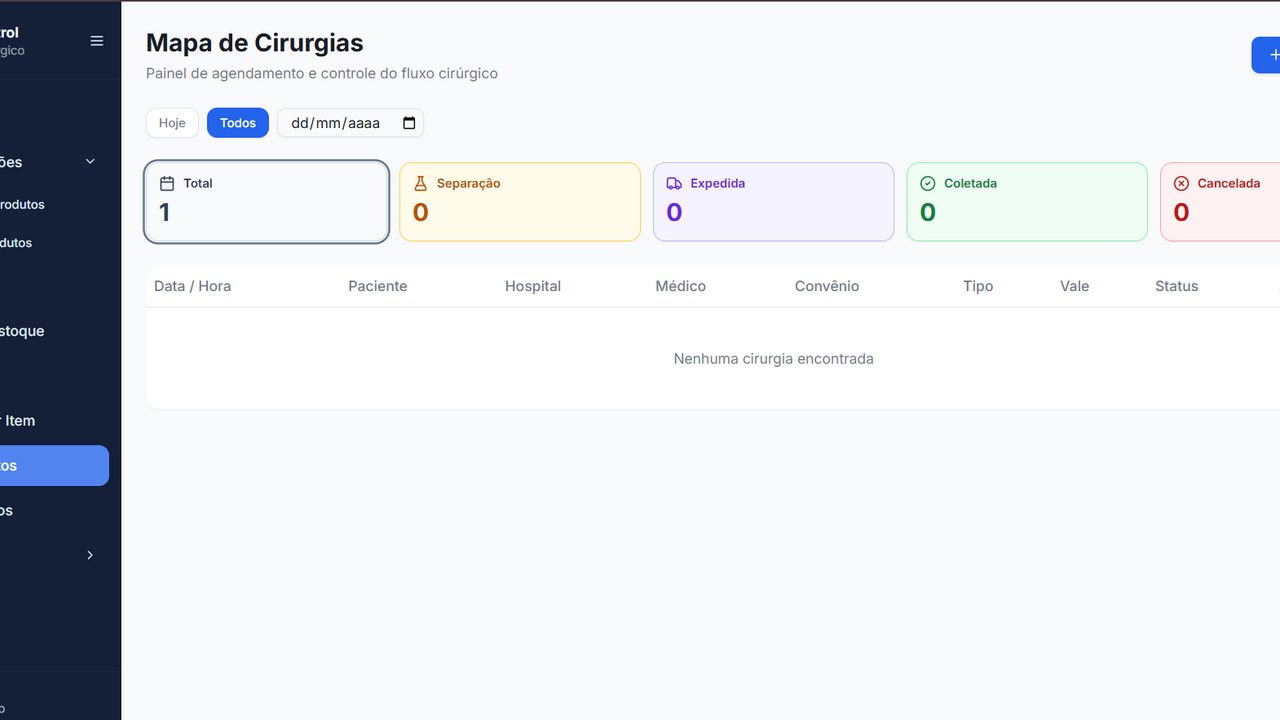This screenshot has width=1280, height=720.
Task: Click the Convênio column header
Action: tap(827, 286)
